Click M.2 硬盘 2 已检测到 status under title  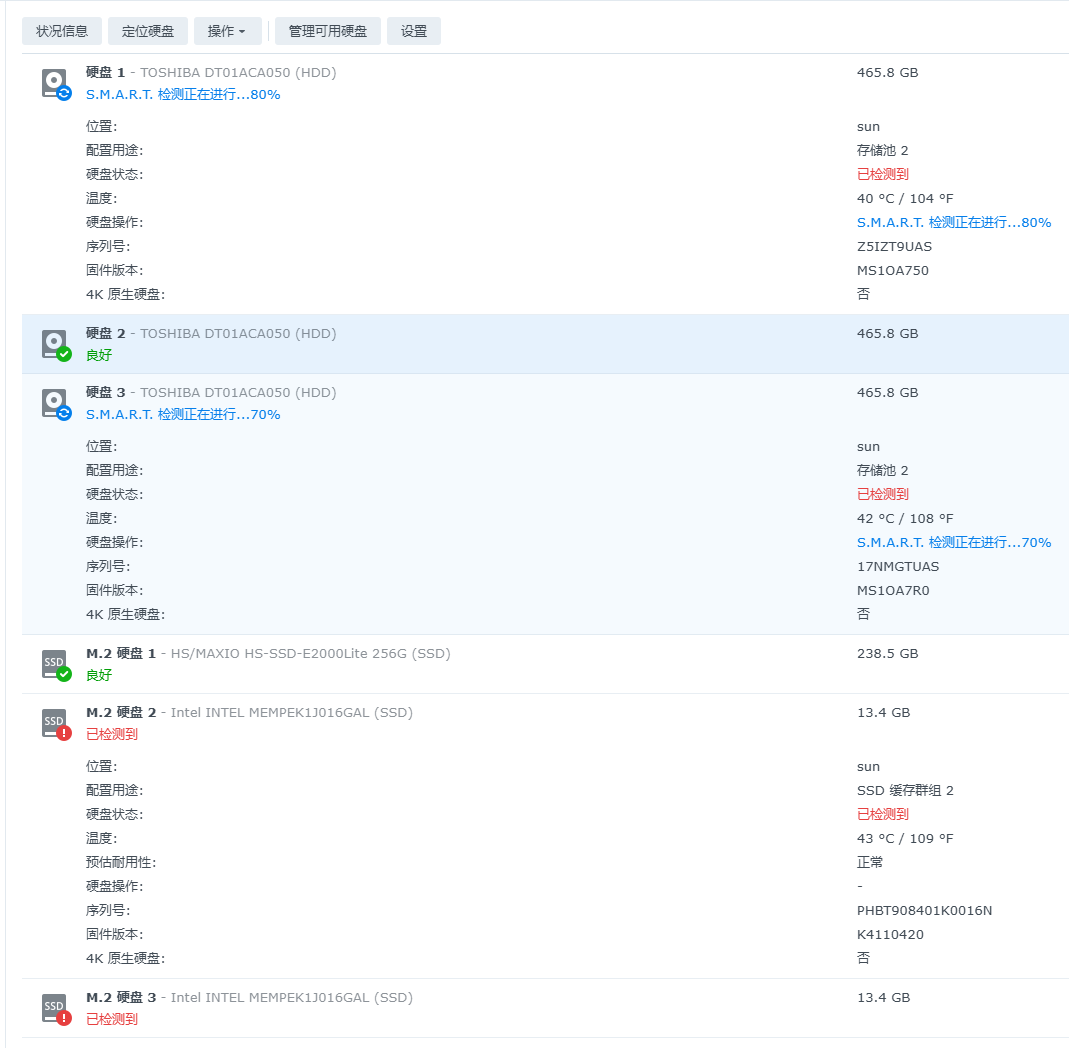click(x=112, y=734)
